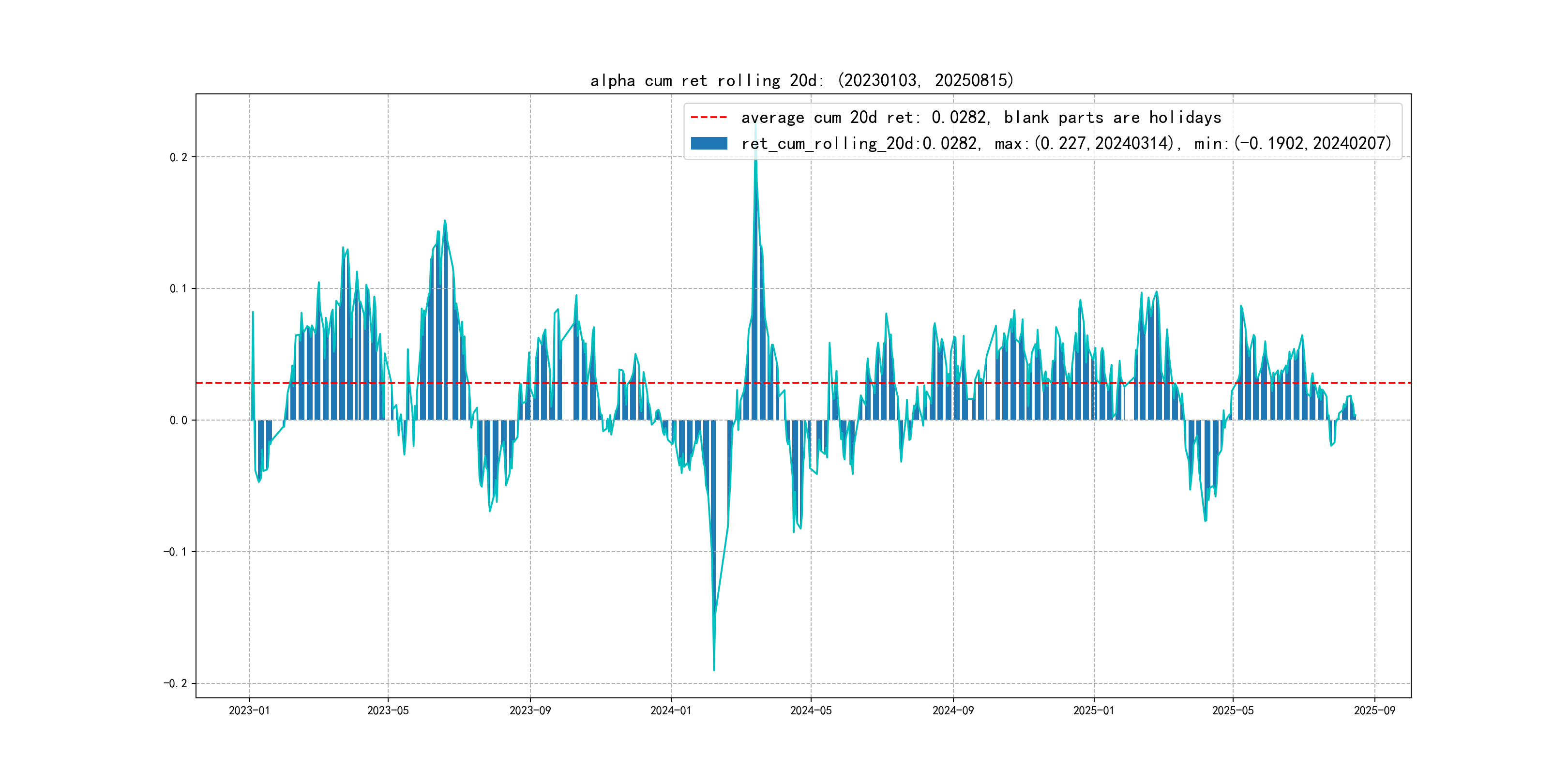Viewport: 1568px width, 784px height.
Task: Click the chart title text
Action: (x=801, y=80)
